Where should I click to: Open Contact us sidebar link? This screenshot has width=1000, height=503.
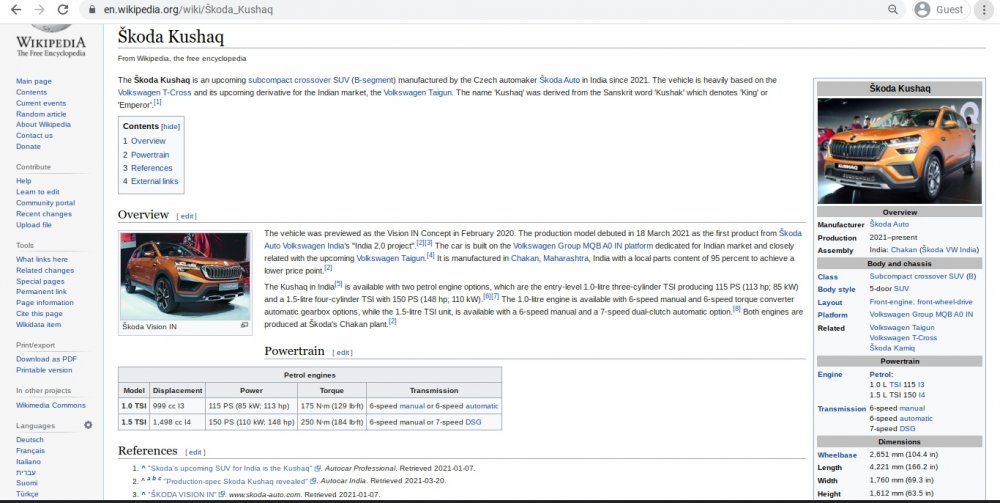pyautogui.click(x=34, y=136)
